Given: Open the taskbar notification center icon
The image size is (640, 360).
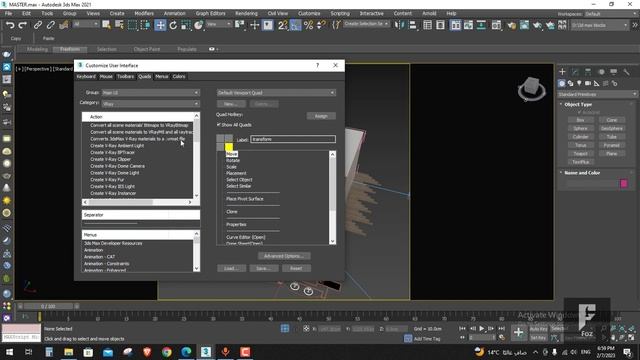Looking at the screenshot, I should point(627,352).
